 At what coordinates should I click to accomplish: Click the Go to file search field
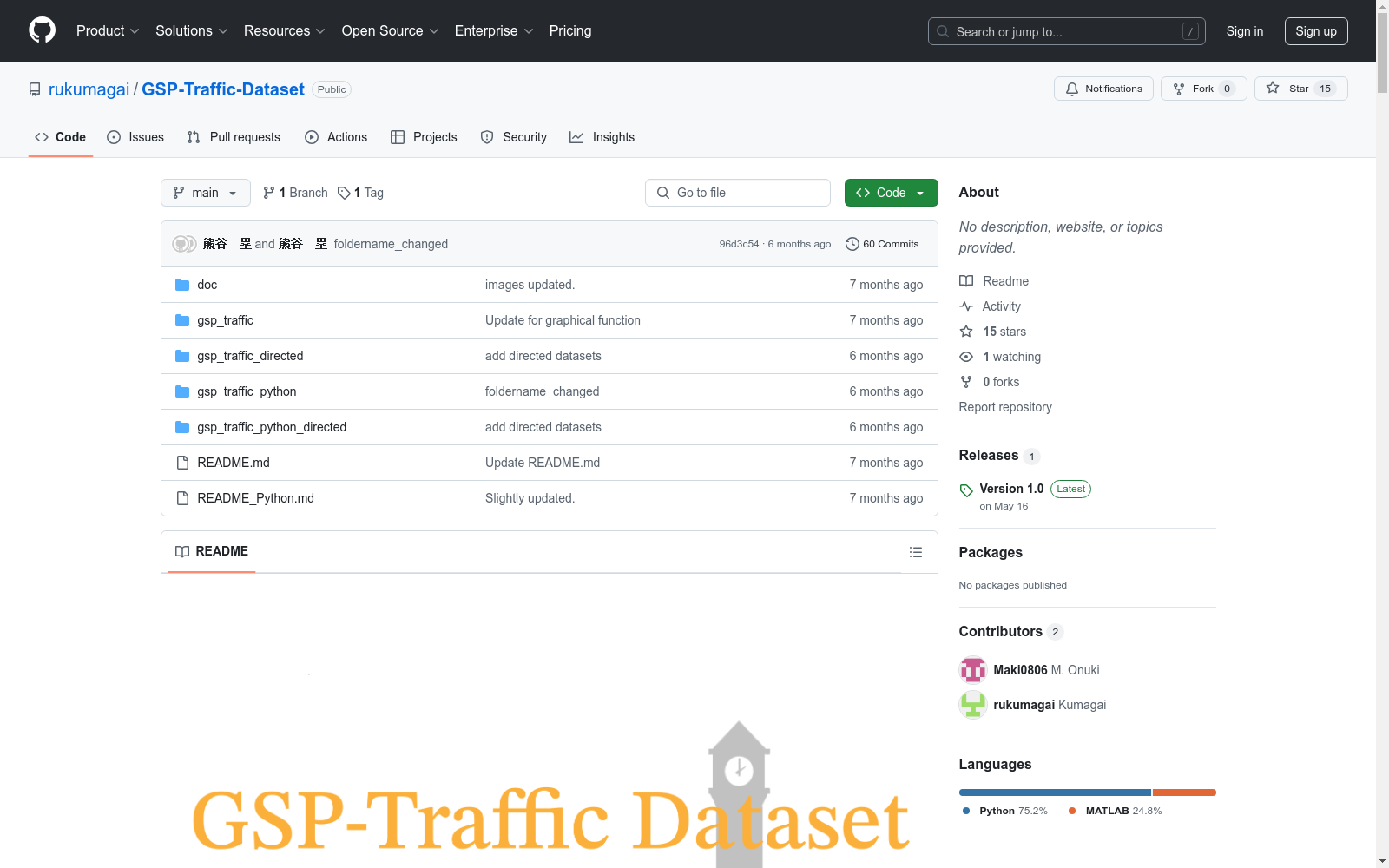[738, 193]
